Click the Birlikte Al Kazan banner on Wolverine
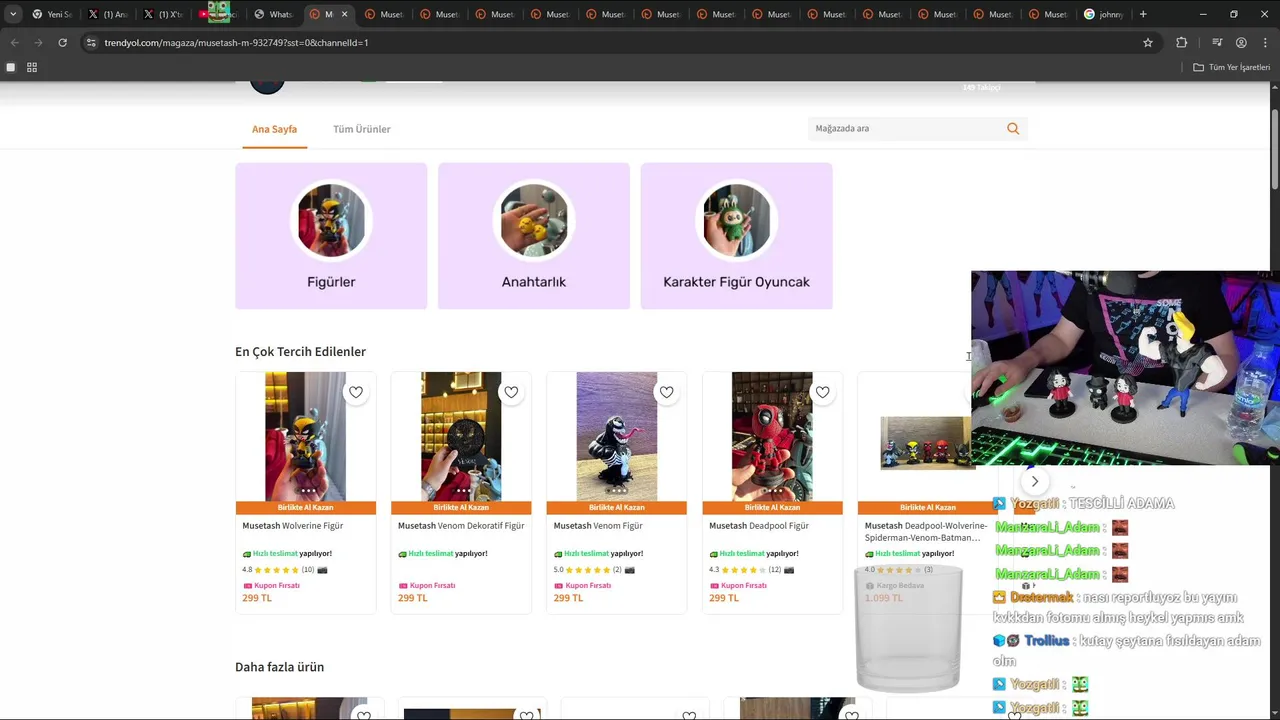 [x=306, y=508]
